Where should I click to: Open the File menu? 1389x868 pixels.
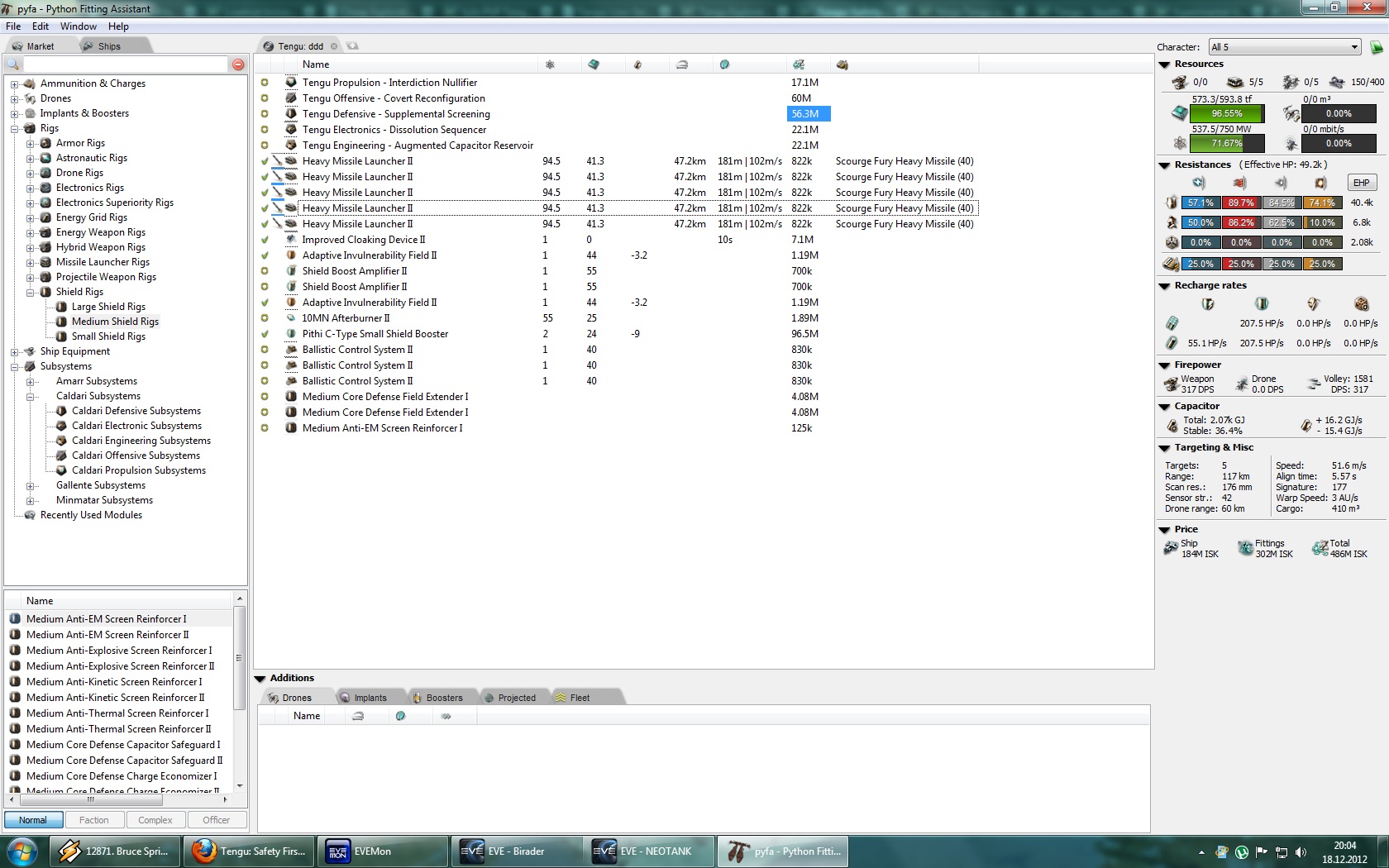13,26
